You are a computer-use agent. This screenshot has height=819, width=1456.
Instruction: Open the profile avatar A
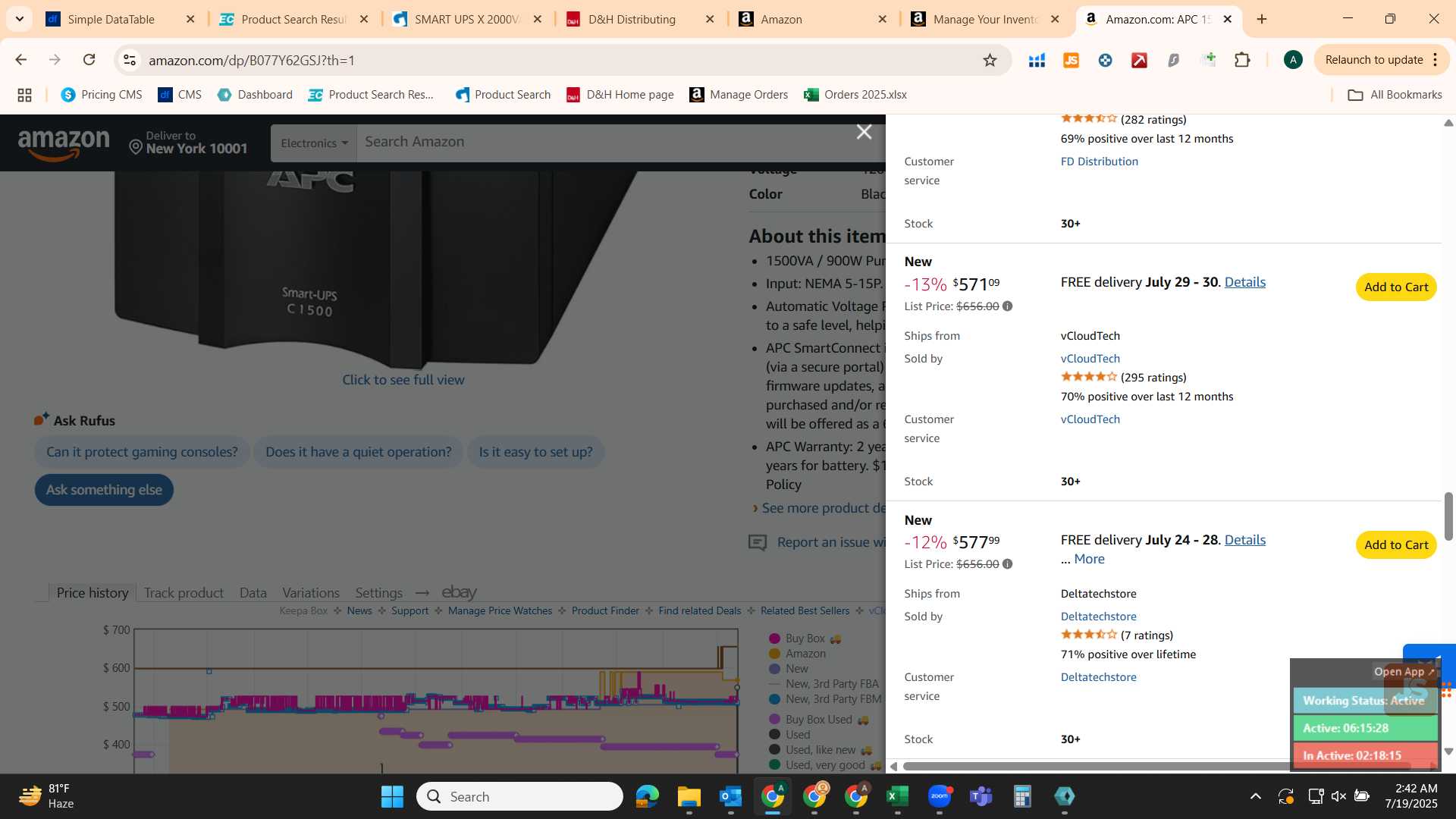tap(1293, 60)
